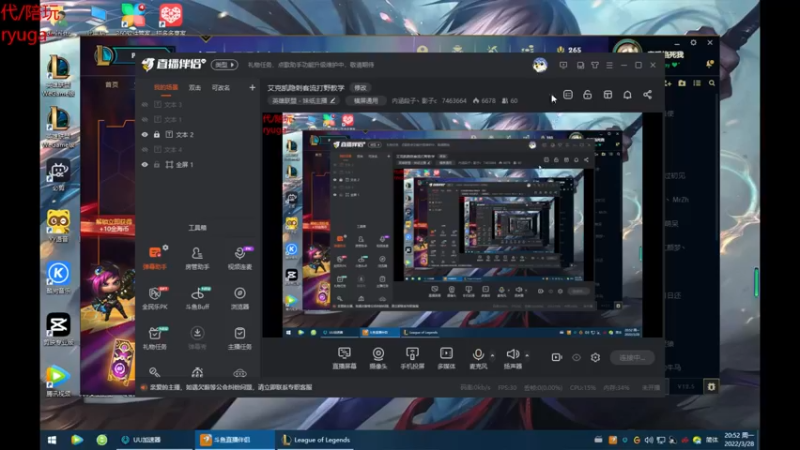Click the 连接中 start stream button
This screenshot has height=450, width=800.
click(x=632, y=358)
